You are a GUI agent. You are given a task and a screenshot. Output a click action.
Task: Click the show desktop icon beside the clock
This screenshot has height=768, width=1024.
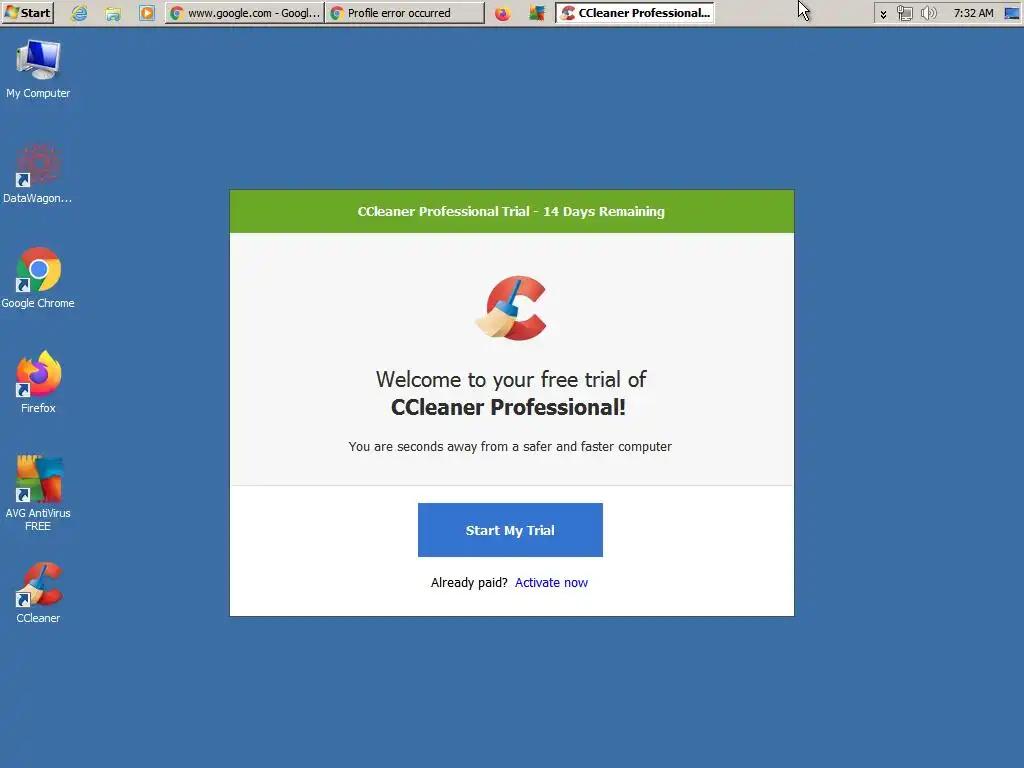click(1012, 13)
